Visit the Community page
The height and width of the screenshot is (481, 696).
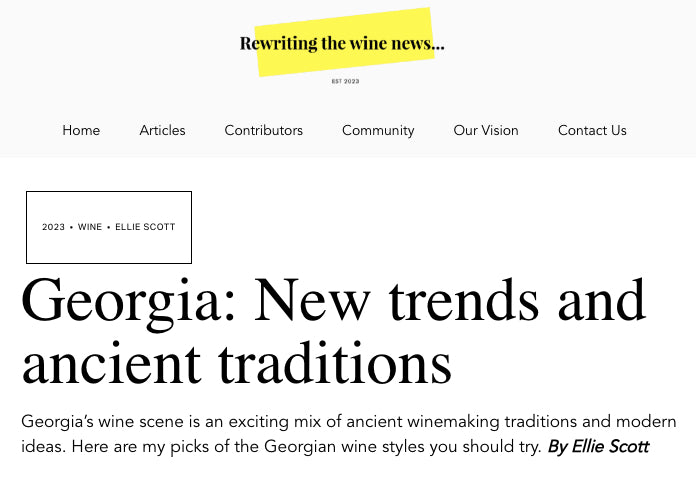[378, 130]
